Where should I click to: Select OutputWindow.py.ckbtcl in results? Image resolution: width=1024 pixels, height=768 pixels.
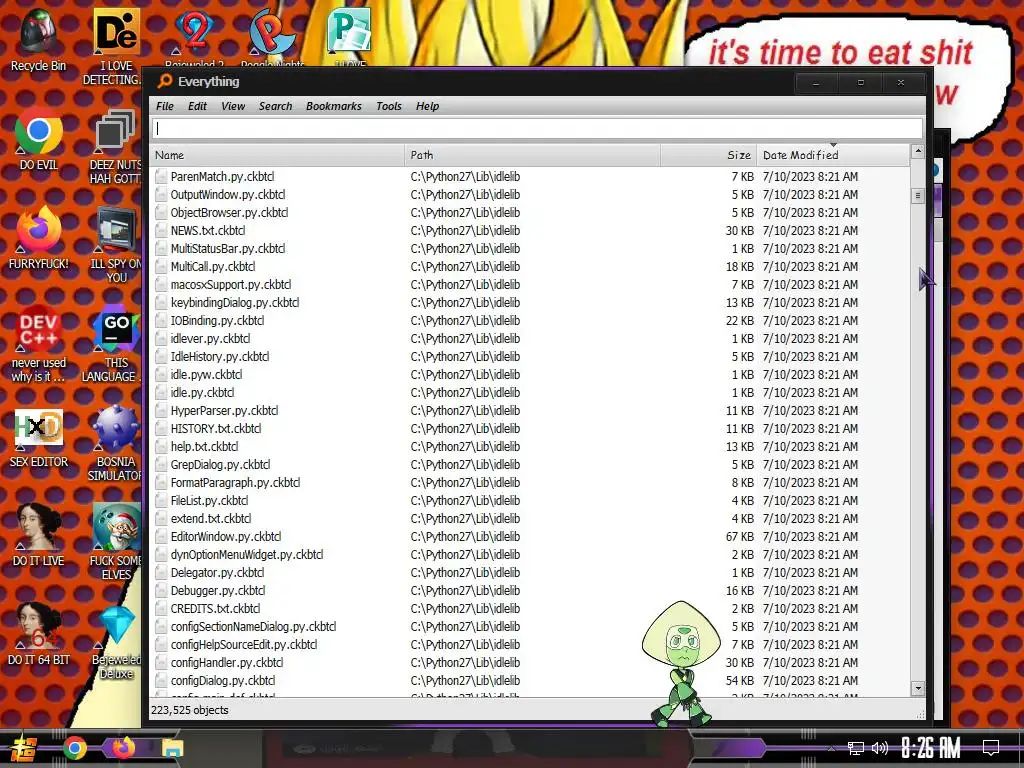pyautogui.click(x=529, y=195)
